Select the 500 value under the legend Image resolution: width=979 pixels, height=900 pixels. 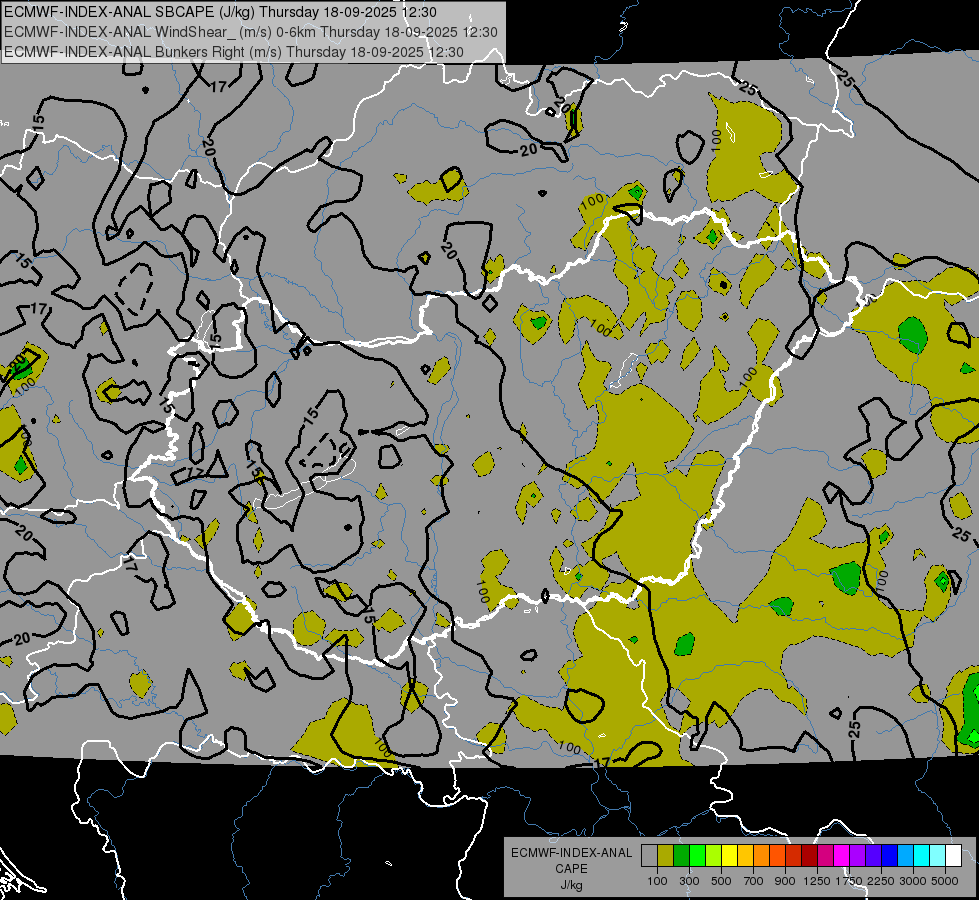point(722,881)
